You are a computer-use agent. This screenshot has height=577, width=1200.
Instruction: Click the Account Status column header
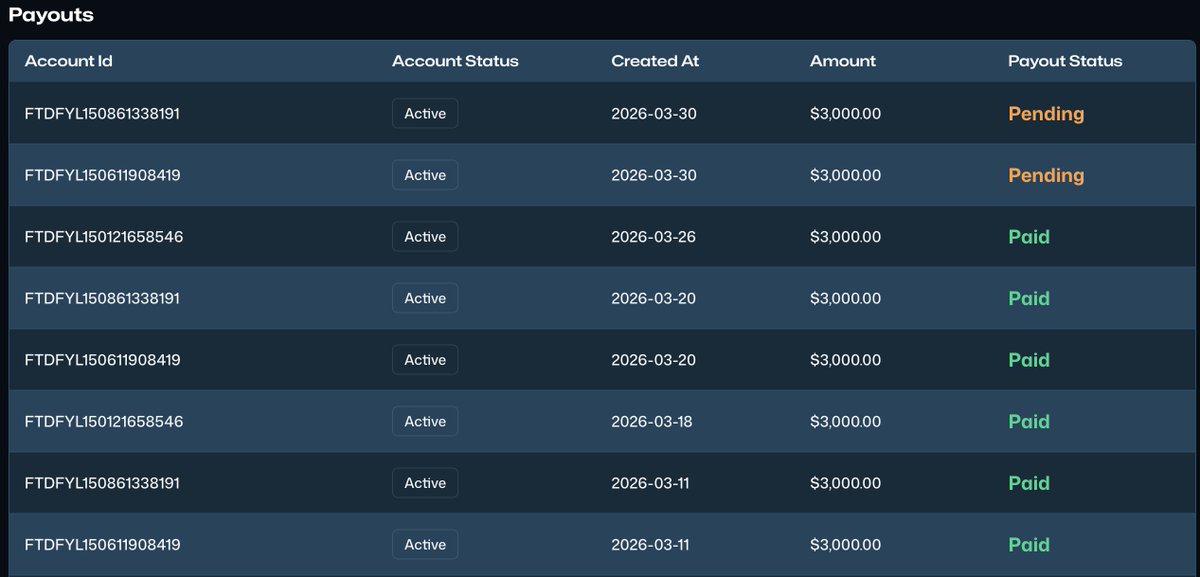455,61
